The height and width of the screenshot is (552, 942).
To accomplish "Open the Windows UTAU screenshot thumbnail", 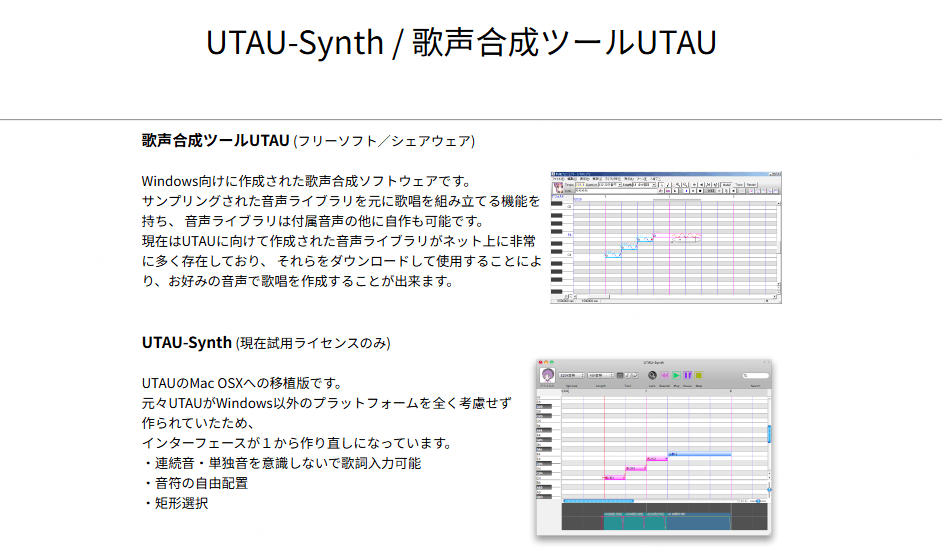I will (666, 238).
